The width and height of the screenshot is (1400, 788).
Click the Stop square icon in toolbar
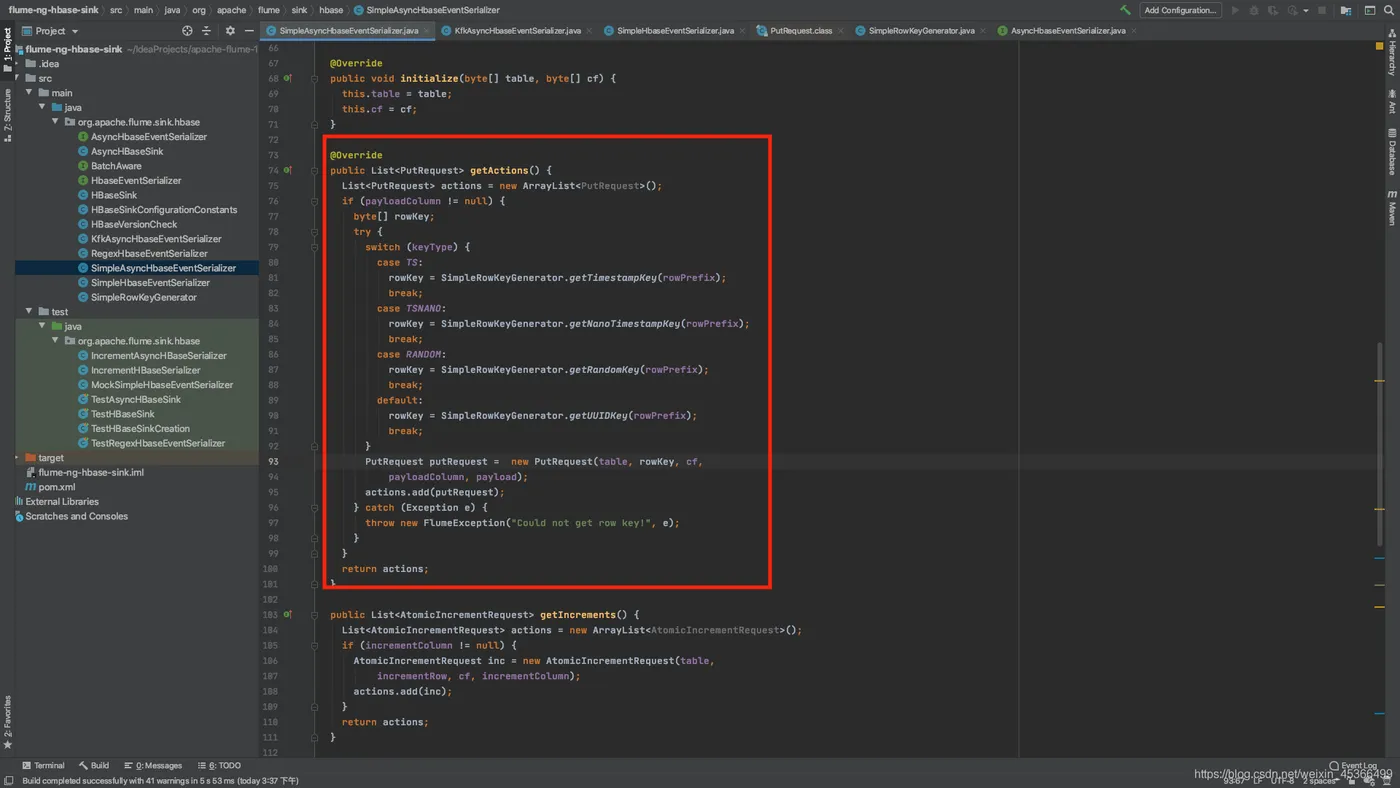(1322, 10)
